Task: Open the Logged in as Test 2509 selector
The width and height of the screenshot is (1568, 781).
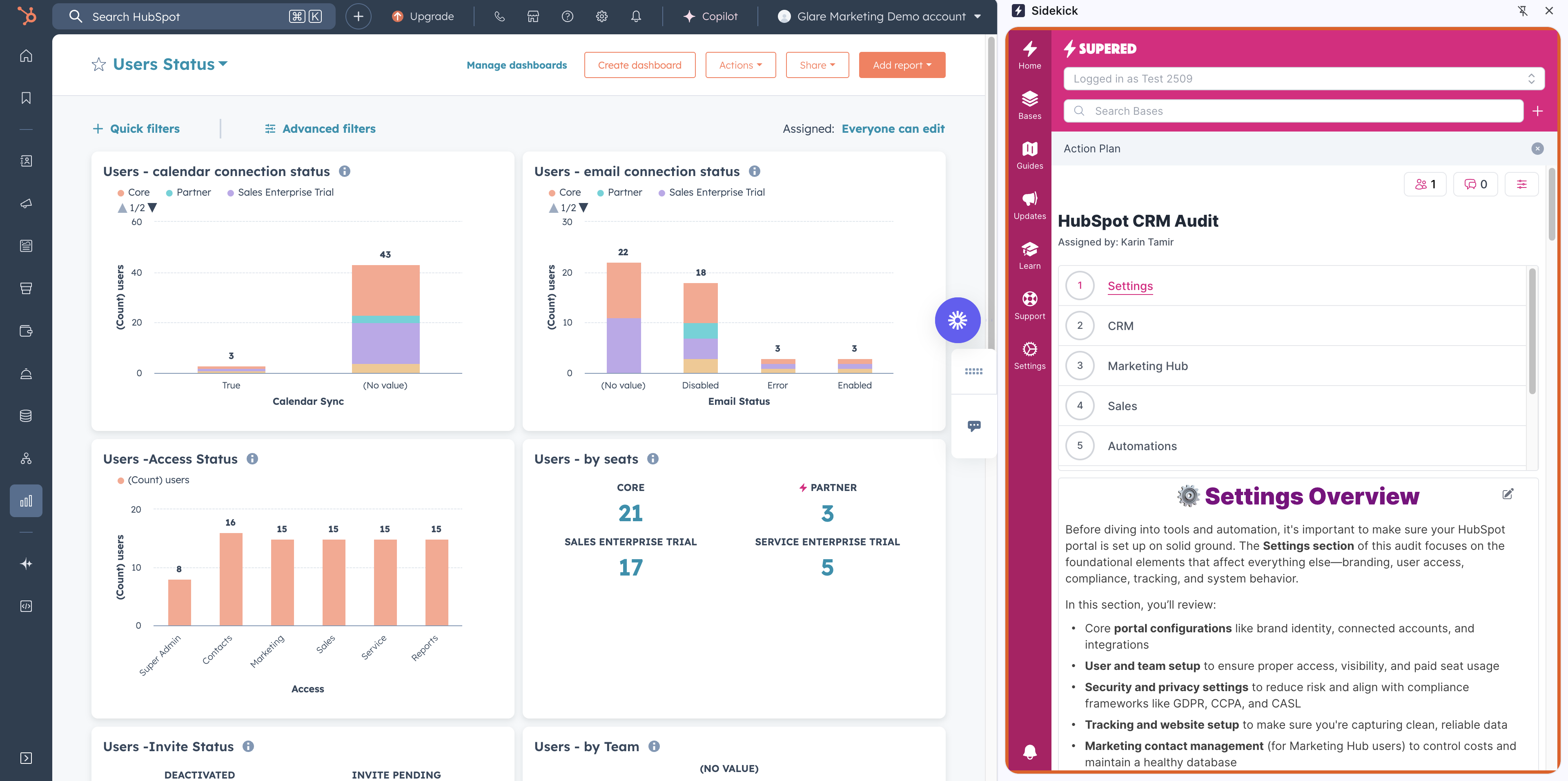Action: [x=1303, y=78]
